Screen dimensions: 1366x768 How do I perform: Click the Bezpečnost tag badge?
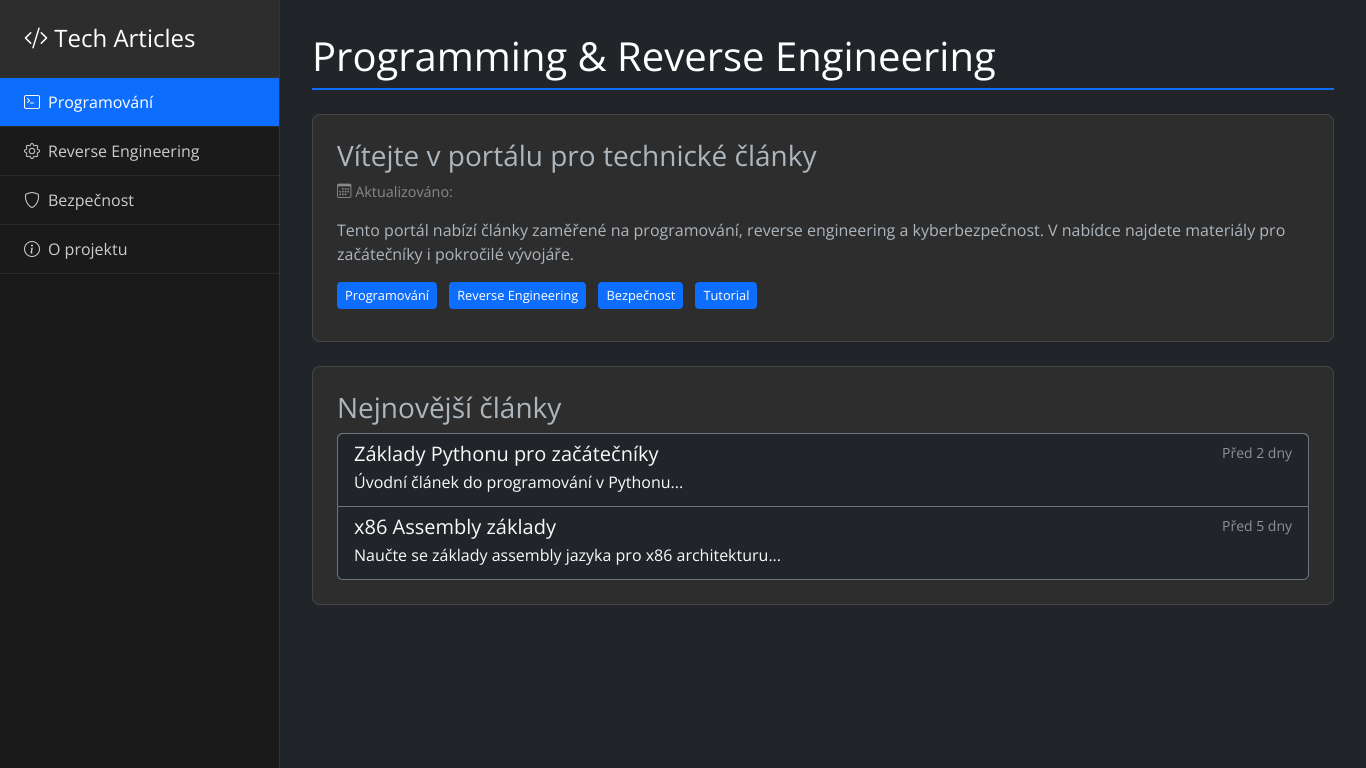point(640,295)
